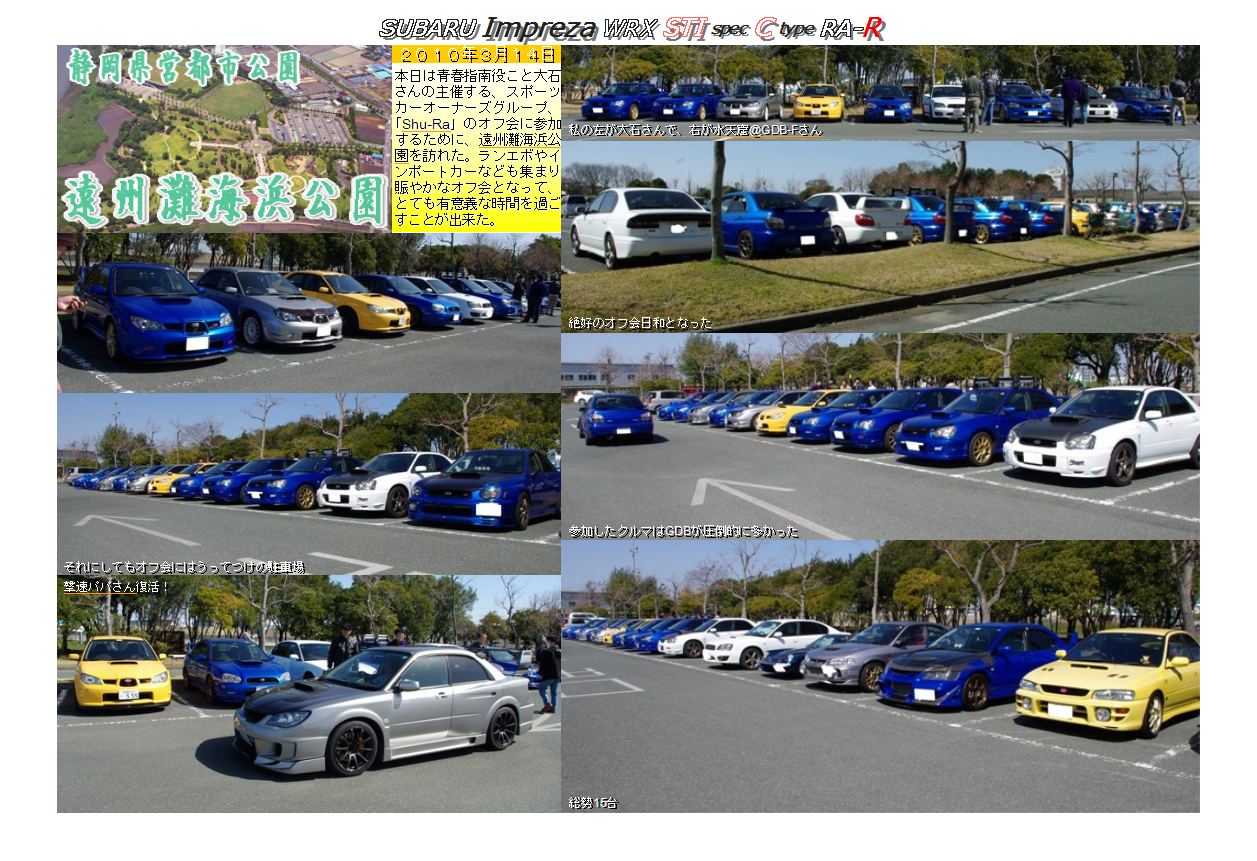
Task: Click the caption それにしてもオフ会にはうってつけの駐車場
Action: 183,567
